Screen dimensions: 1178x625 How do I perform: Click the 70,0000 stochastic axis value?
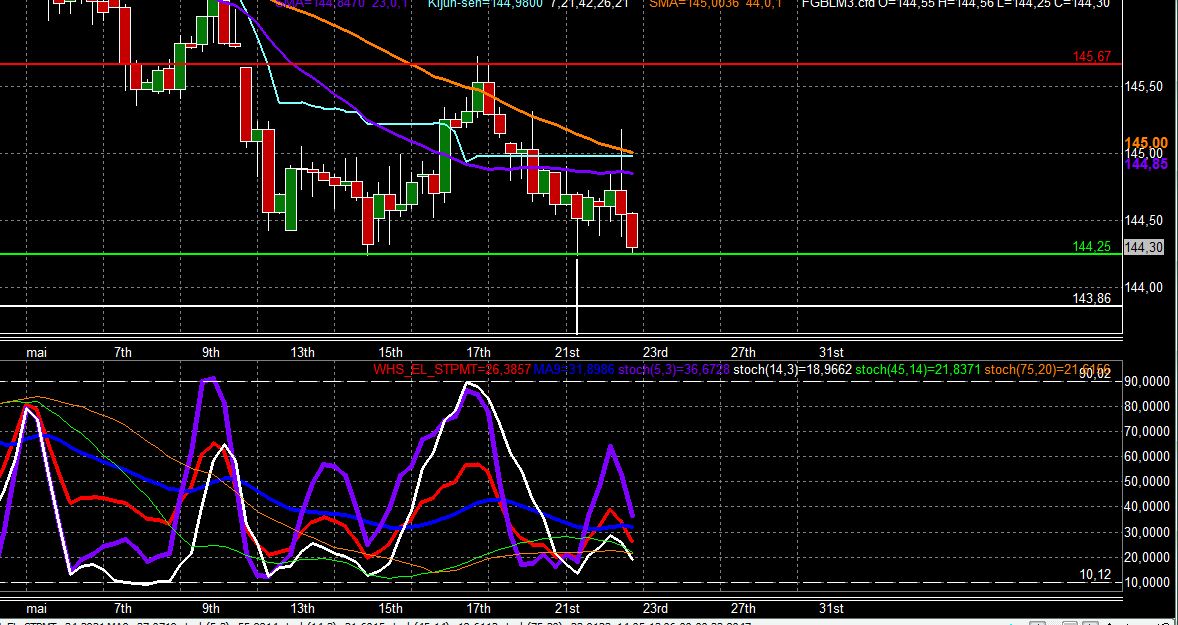pos(1148,431)
